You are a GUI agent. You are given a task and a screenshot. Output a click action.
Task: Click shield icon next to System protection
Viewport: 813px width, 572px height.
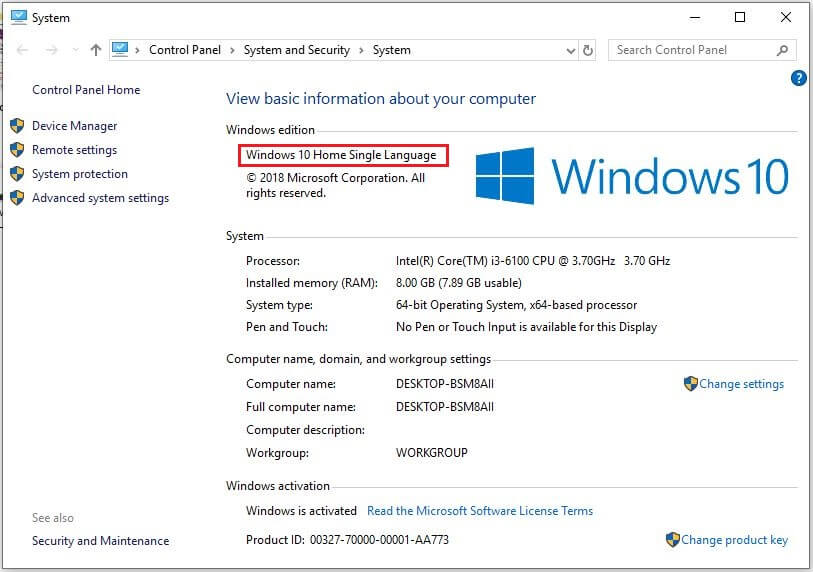(x=17, y=174)
